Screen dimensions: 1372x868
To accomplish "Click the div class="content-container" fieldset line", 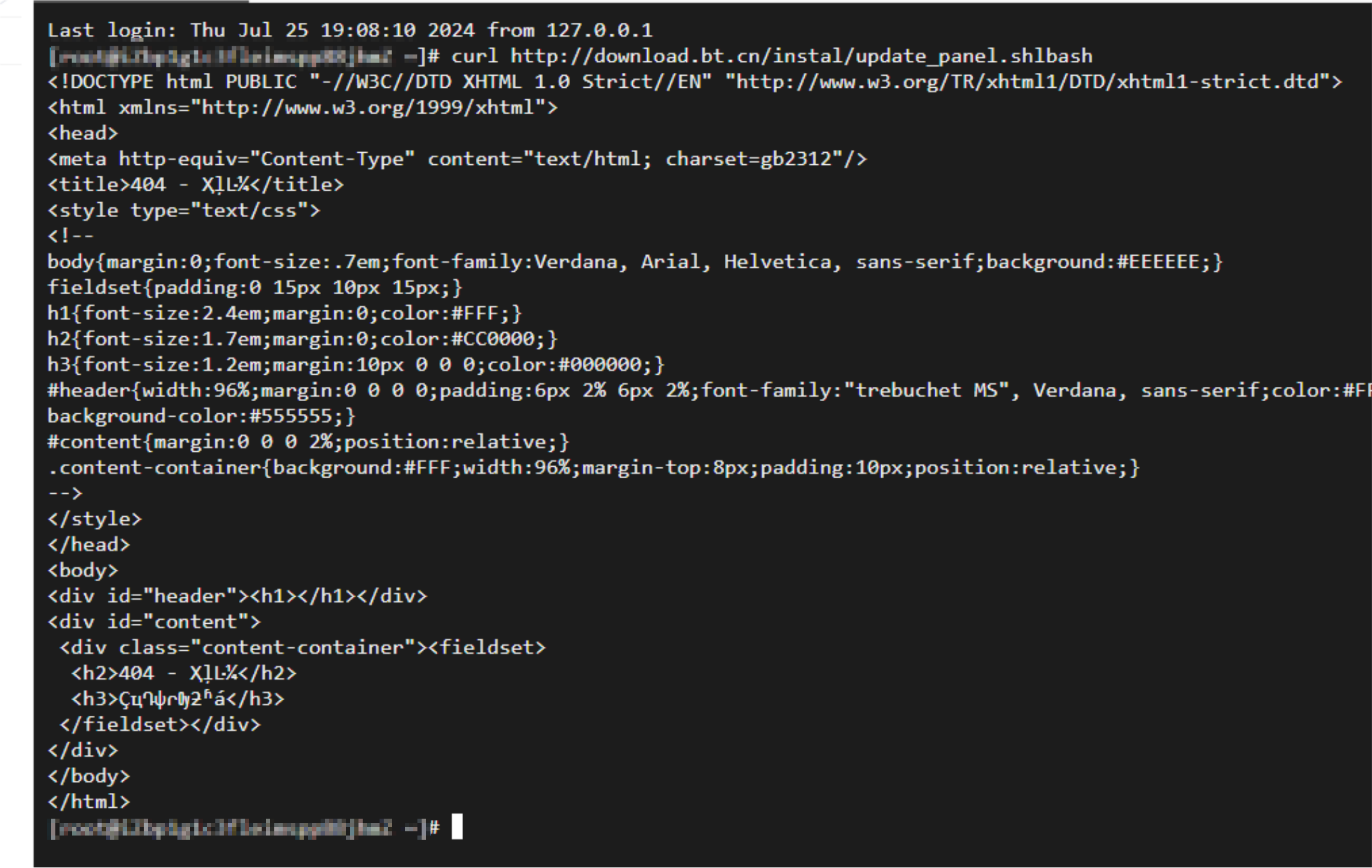I will coord(303,648).
